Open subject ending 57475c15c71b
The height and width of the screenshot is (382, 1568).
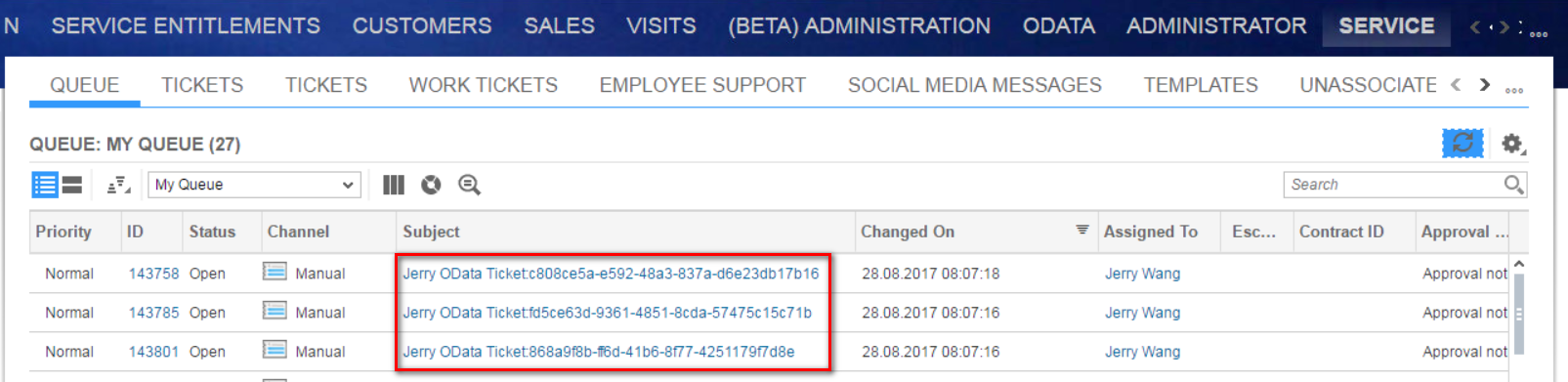[x=607, y=313]
